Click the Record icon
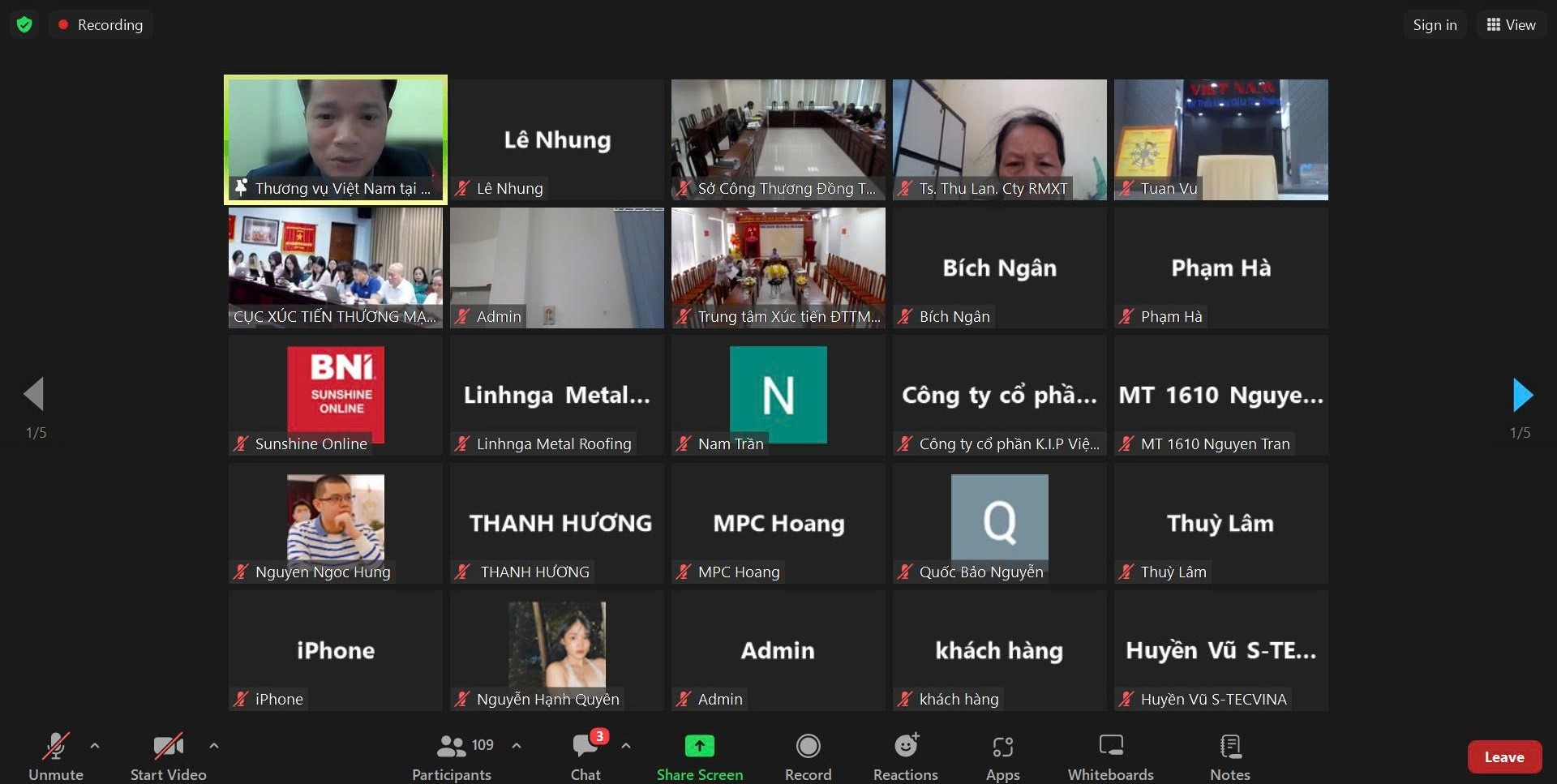Viewport: 1557px width, 784px height. click(808, 746)
